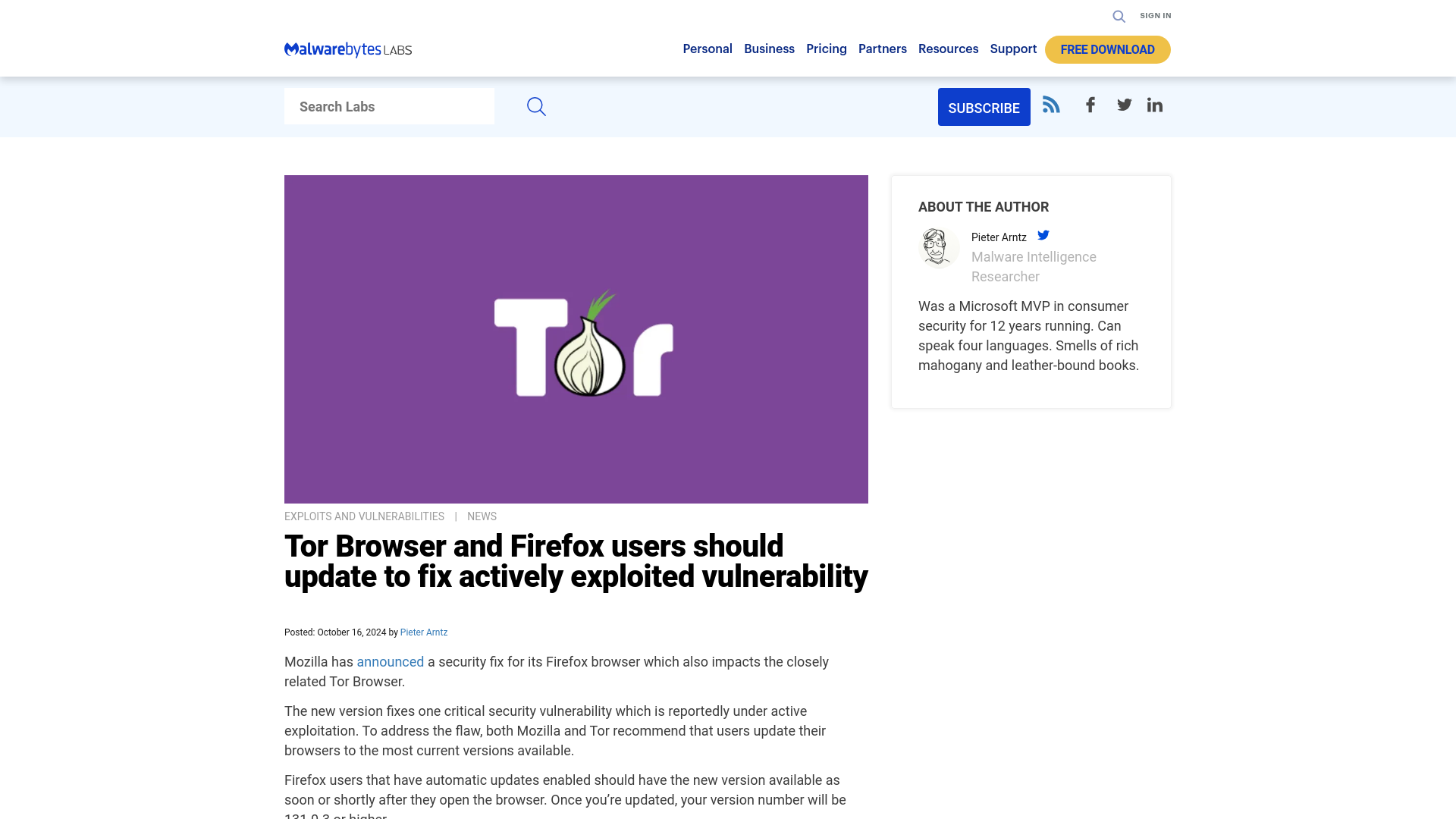Click the Tor logo article image
This screenshot has height=819, width=1456.
click(x=576, y=339)
